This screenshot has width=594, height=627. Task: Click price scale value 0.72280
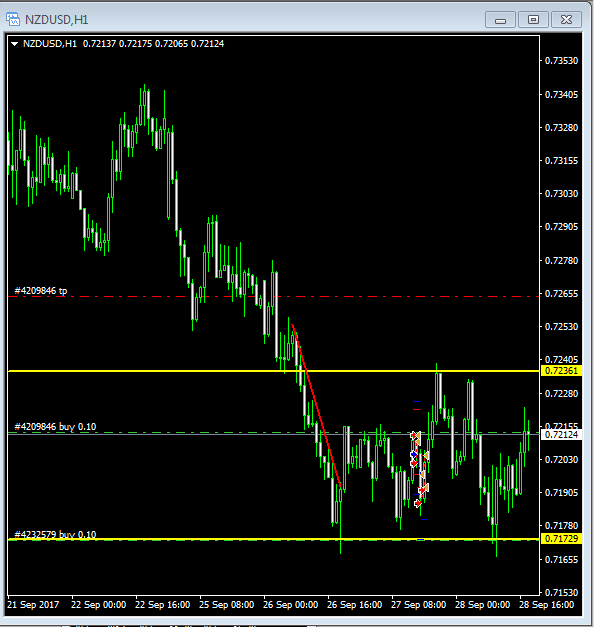[562, 394]
